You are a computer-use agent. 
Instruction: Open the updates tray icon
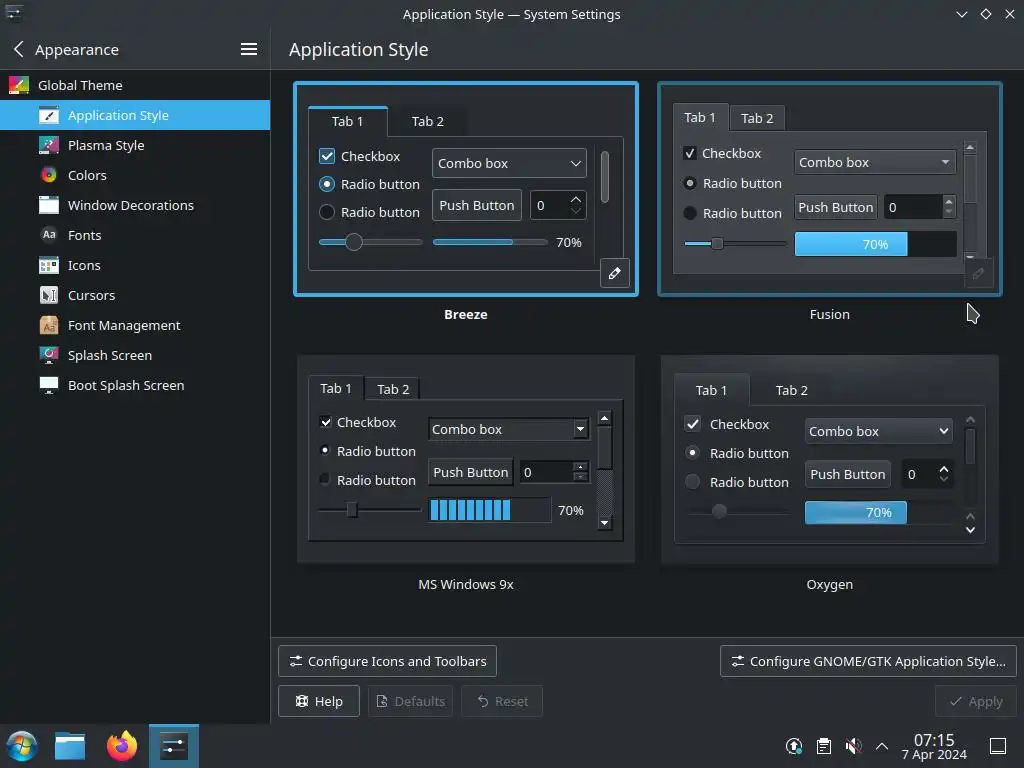coord(794,746)
